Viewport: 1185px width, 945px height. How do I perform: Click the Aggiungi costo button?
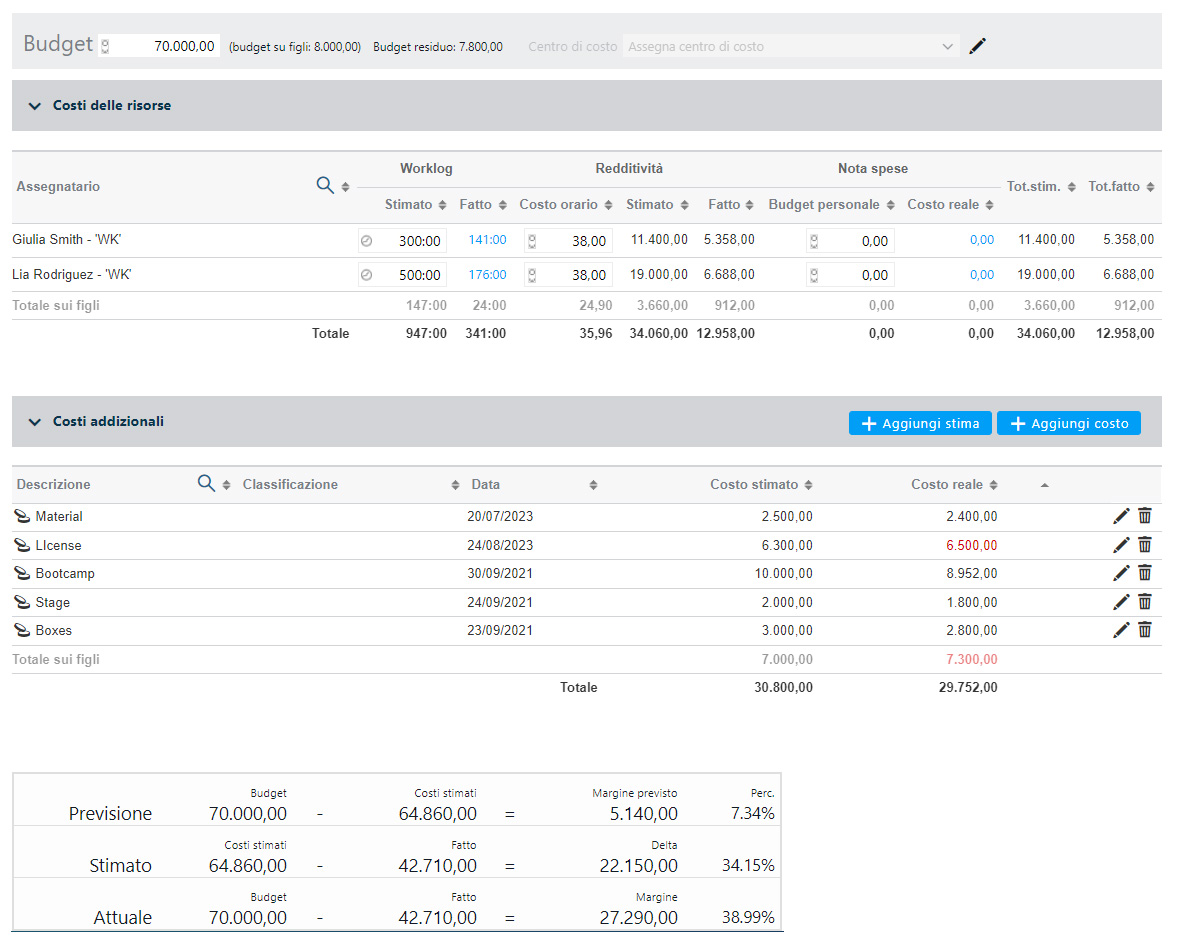pos(1068,424)
